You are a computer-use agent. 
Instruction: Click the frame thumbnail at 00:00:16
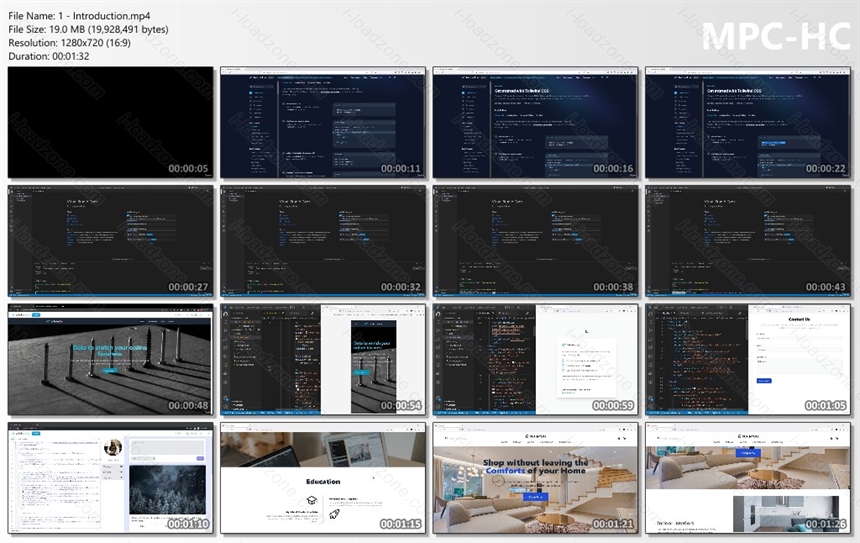tap(535, 122)
